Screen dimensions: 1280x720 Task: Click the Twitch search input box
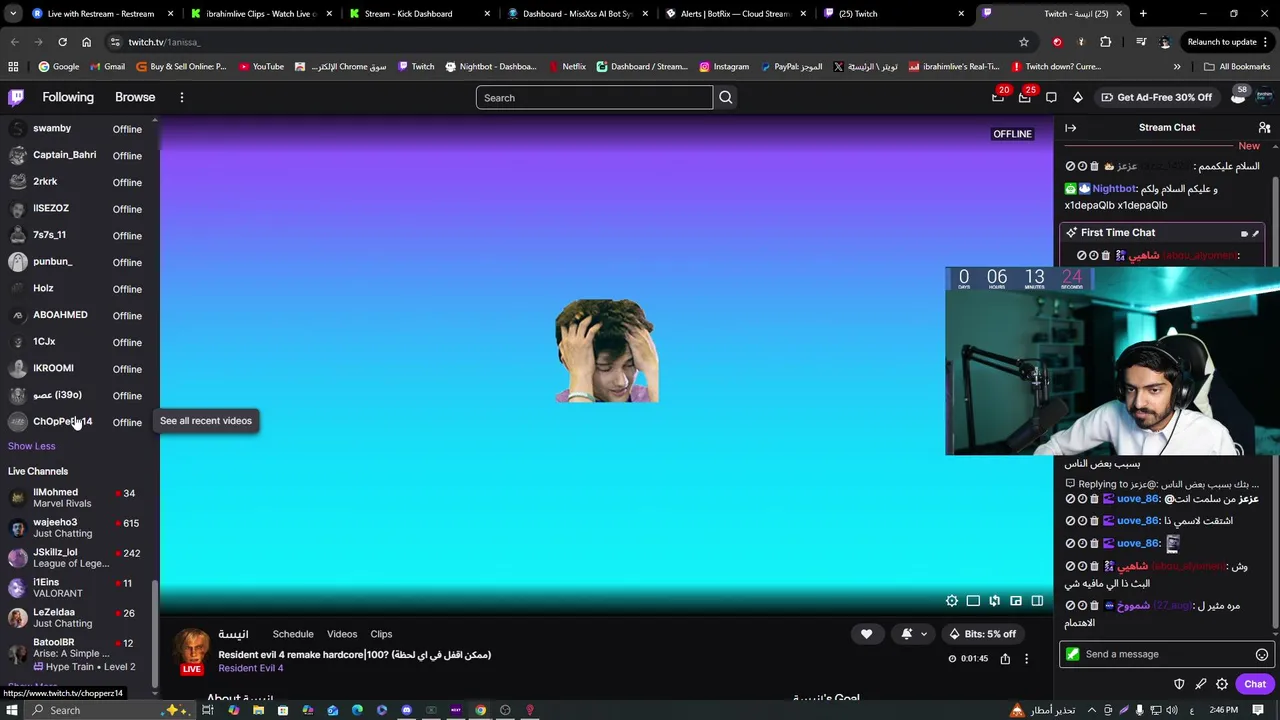coord(594,98)
